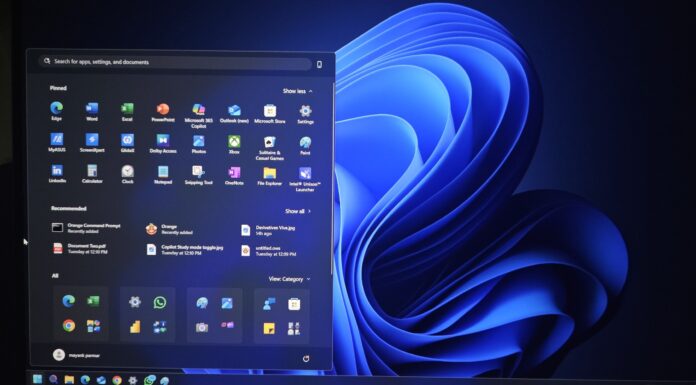This screenshot has height=385, width=696.
Task: Open the Clock pinned app
Action: tap(127, 174)
